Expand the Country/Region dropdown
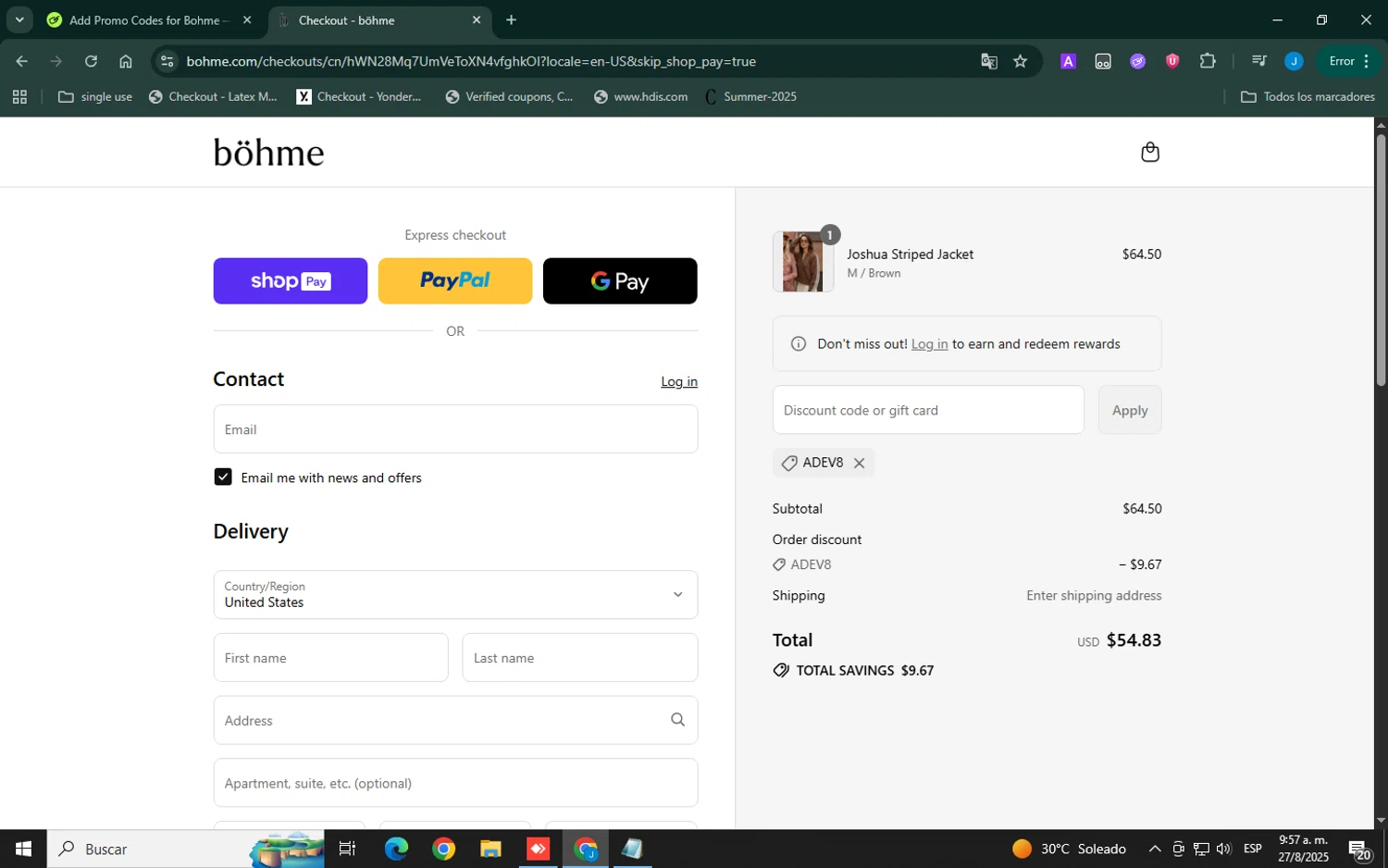The image size is (1388, 868). (455, 594)
